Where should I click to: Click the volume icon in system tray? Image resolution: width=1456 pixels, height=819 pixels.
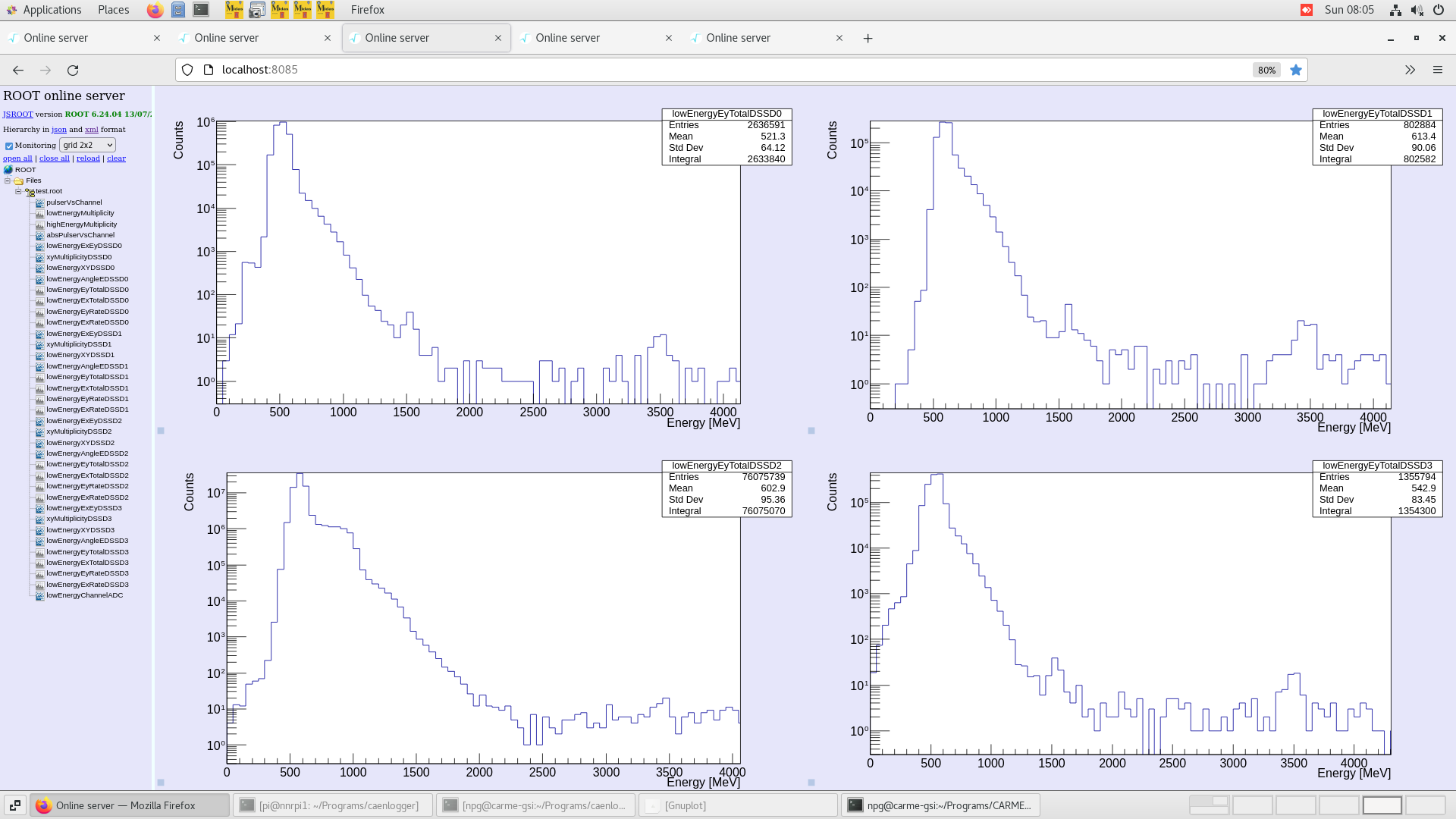[x=1417, y=10]
